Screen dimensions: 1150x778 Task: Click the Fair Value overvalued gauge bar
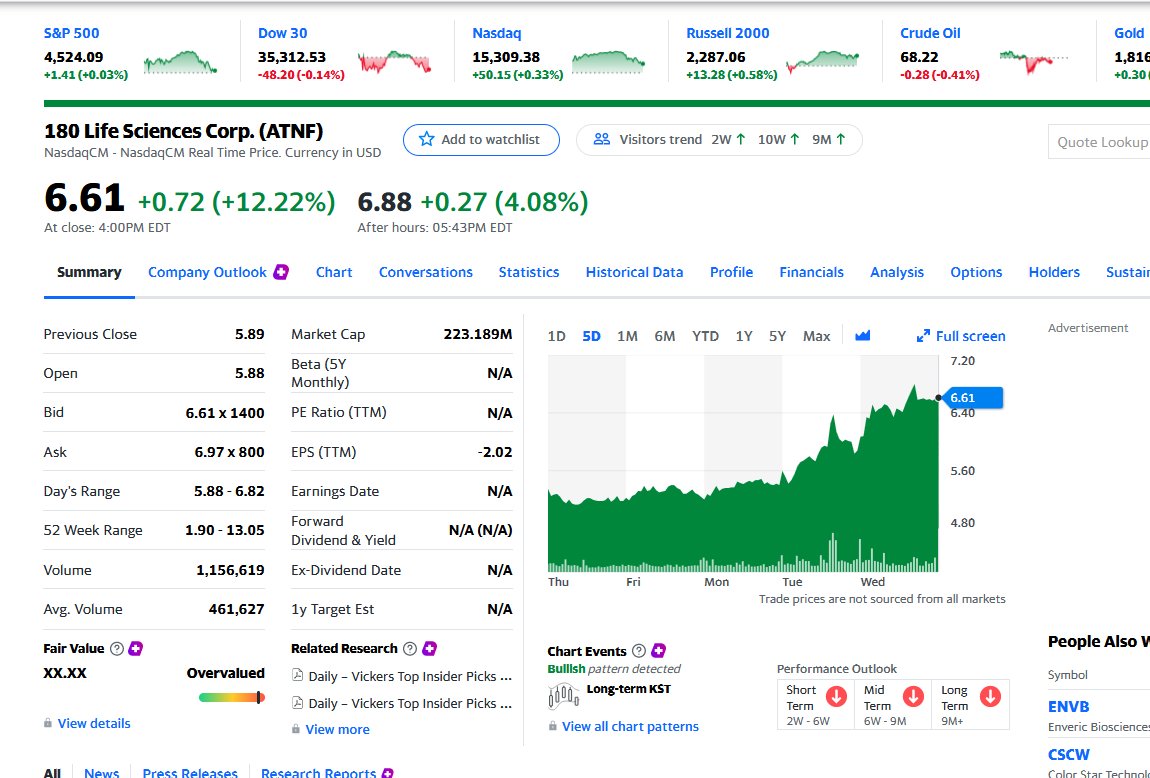[231, 697]
